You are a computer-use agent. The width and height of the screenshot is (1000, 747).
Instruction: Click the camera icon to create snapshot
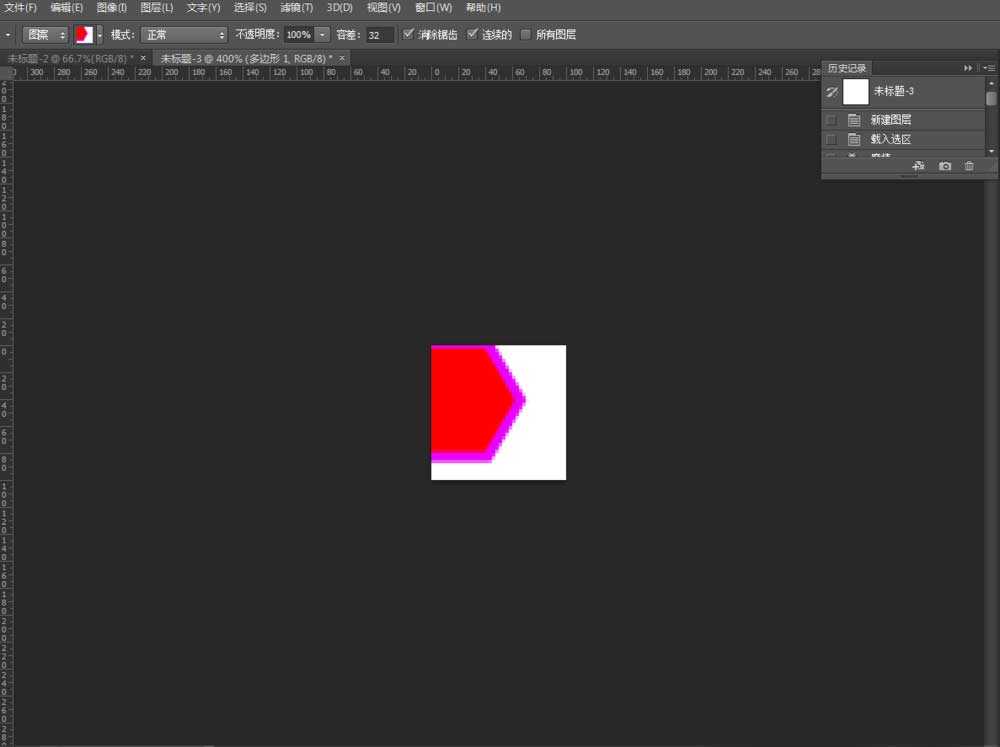(945, 166)
